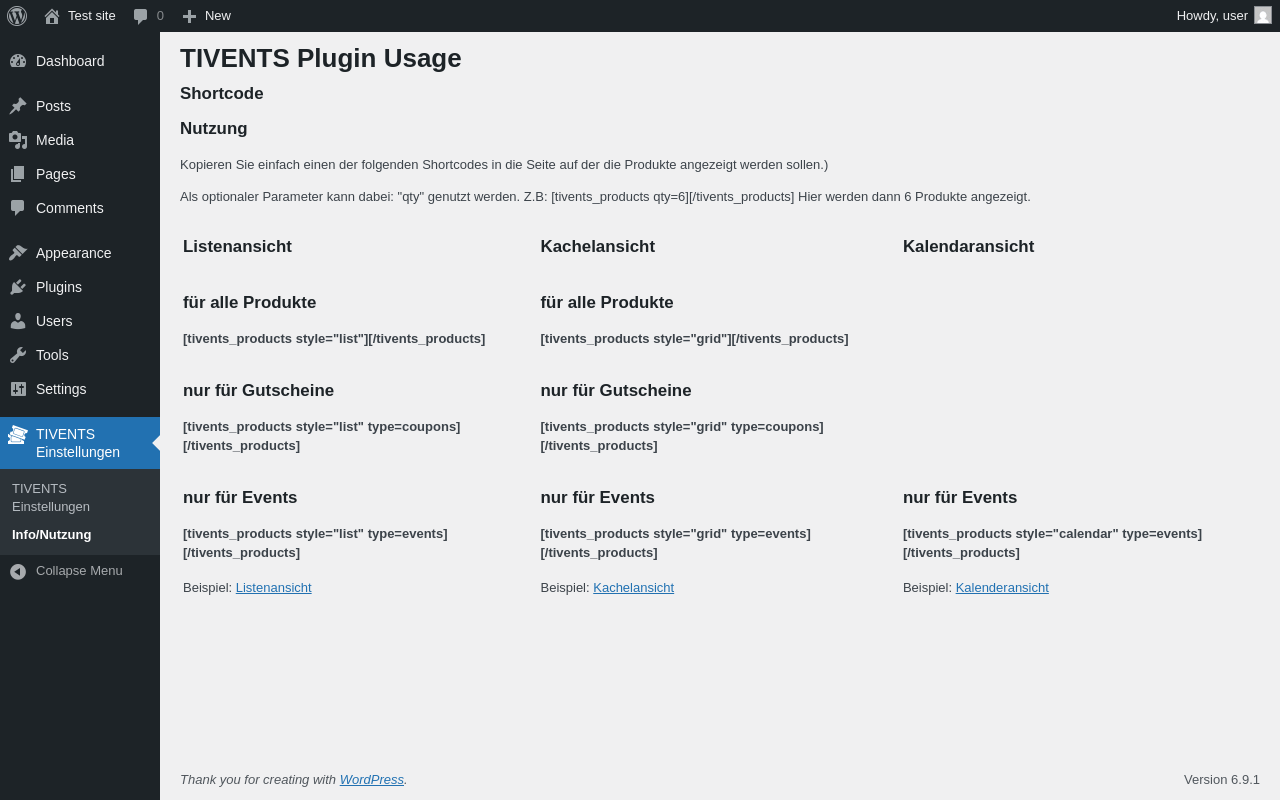Click the Collapse Menu arrow icon
Viewport: 1280px width, 800px height.
tap(18, 572)
